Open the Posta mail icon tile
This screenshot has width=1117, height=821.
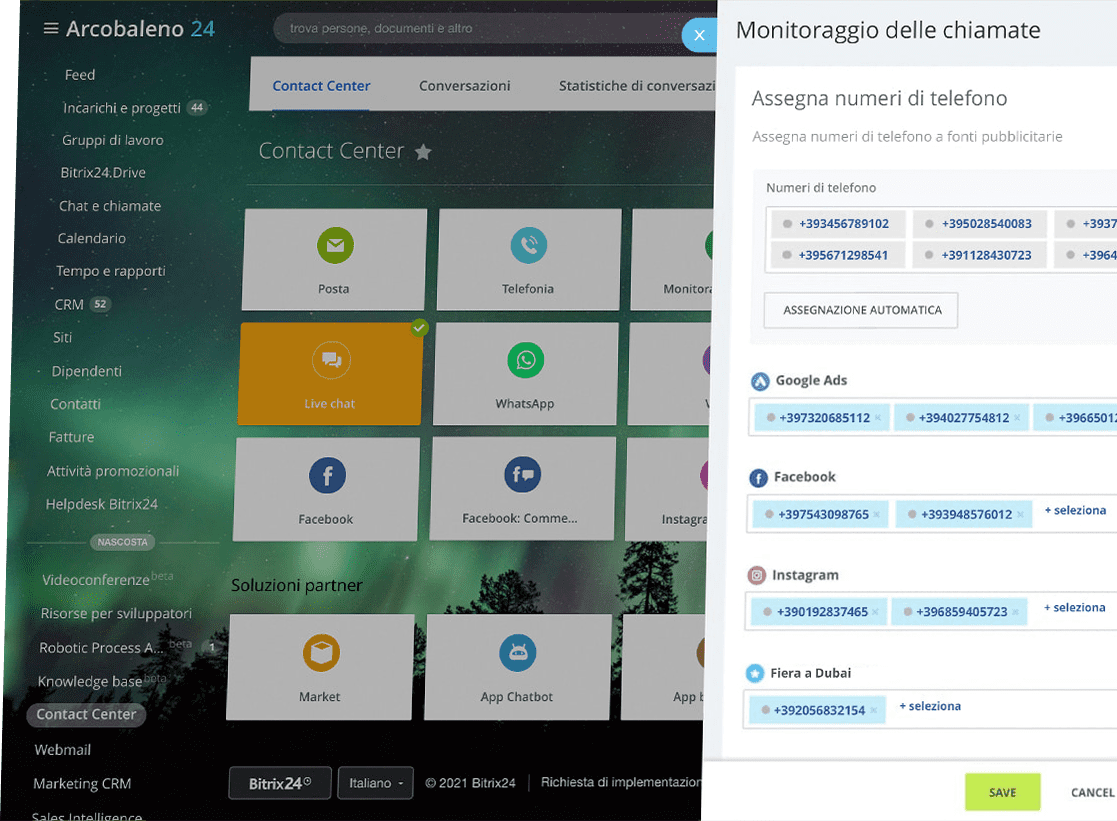point(335,259)
